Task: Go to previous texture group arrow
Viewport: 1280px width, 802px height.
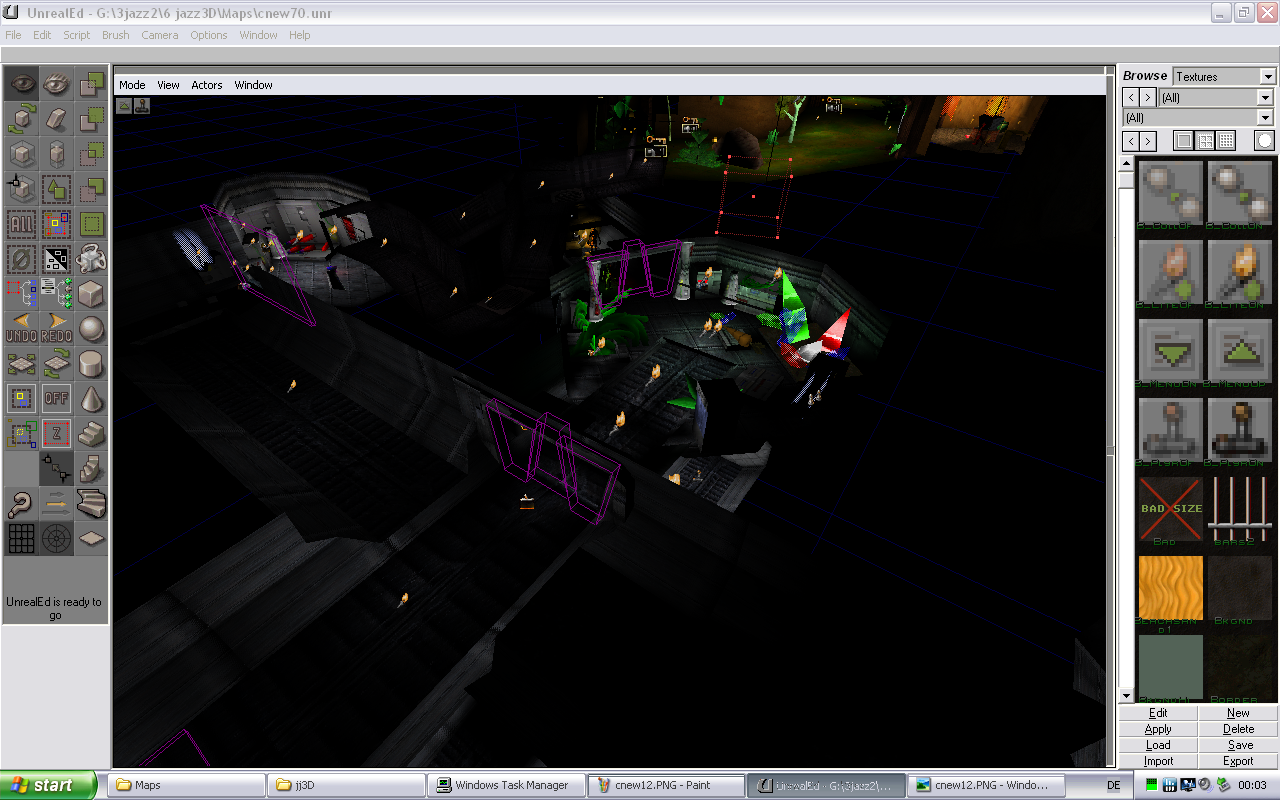Action: (1130, 141)
